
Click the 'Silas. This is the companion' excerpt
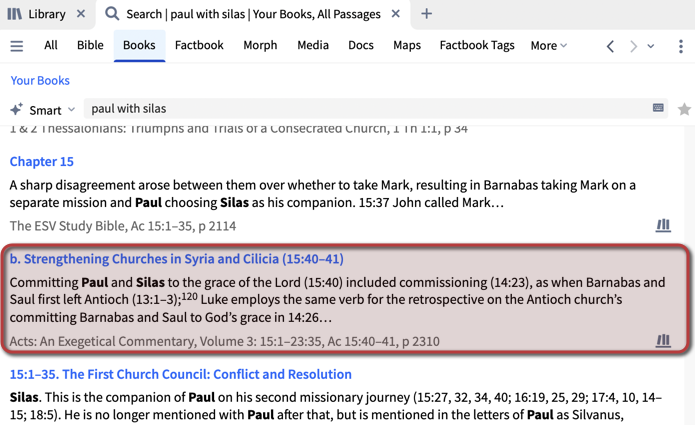pos(336,406)
